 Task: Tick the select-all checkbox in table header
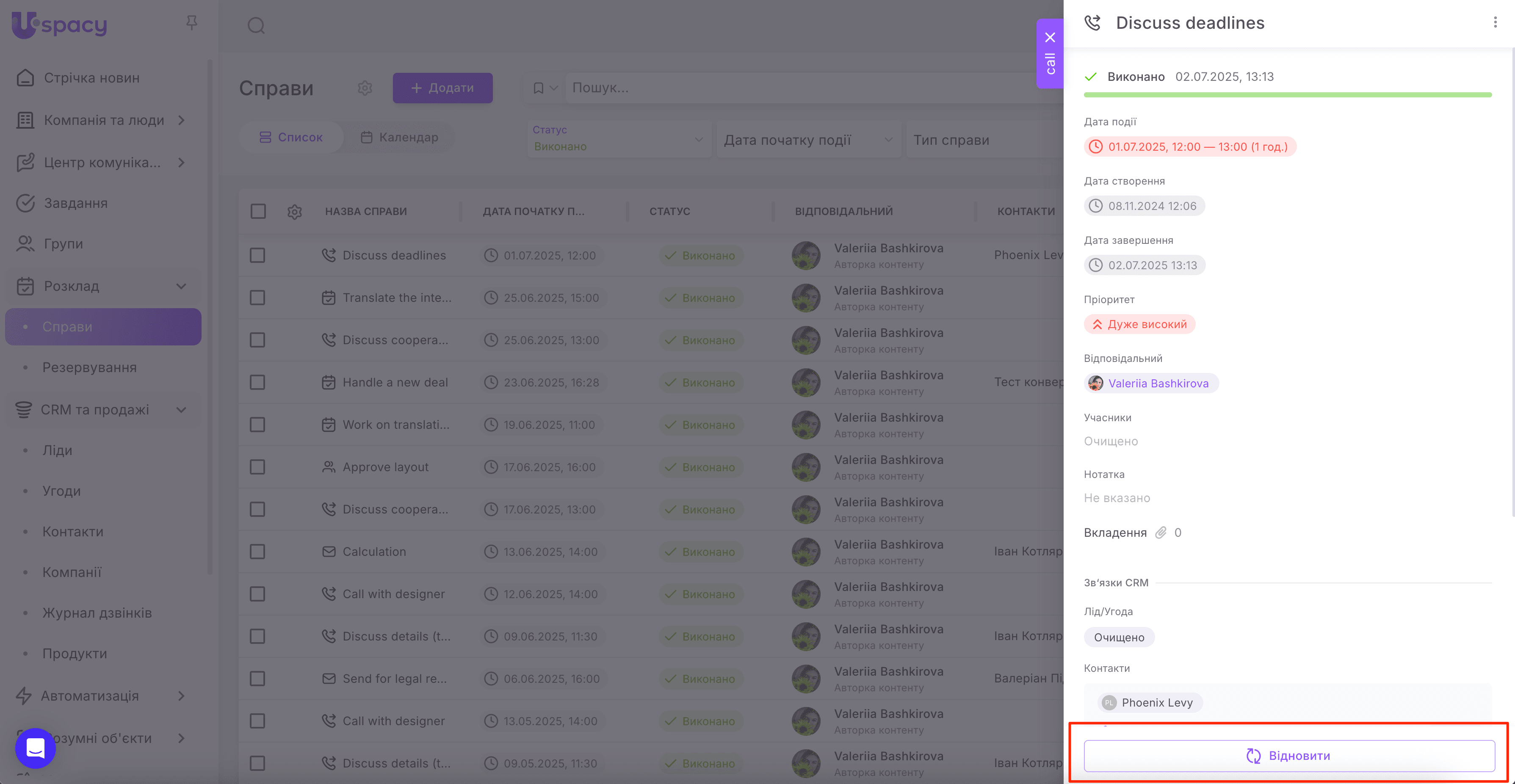tap(257, 211)
